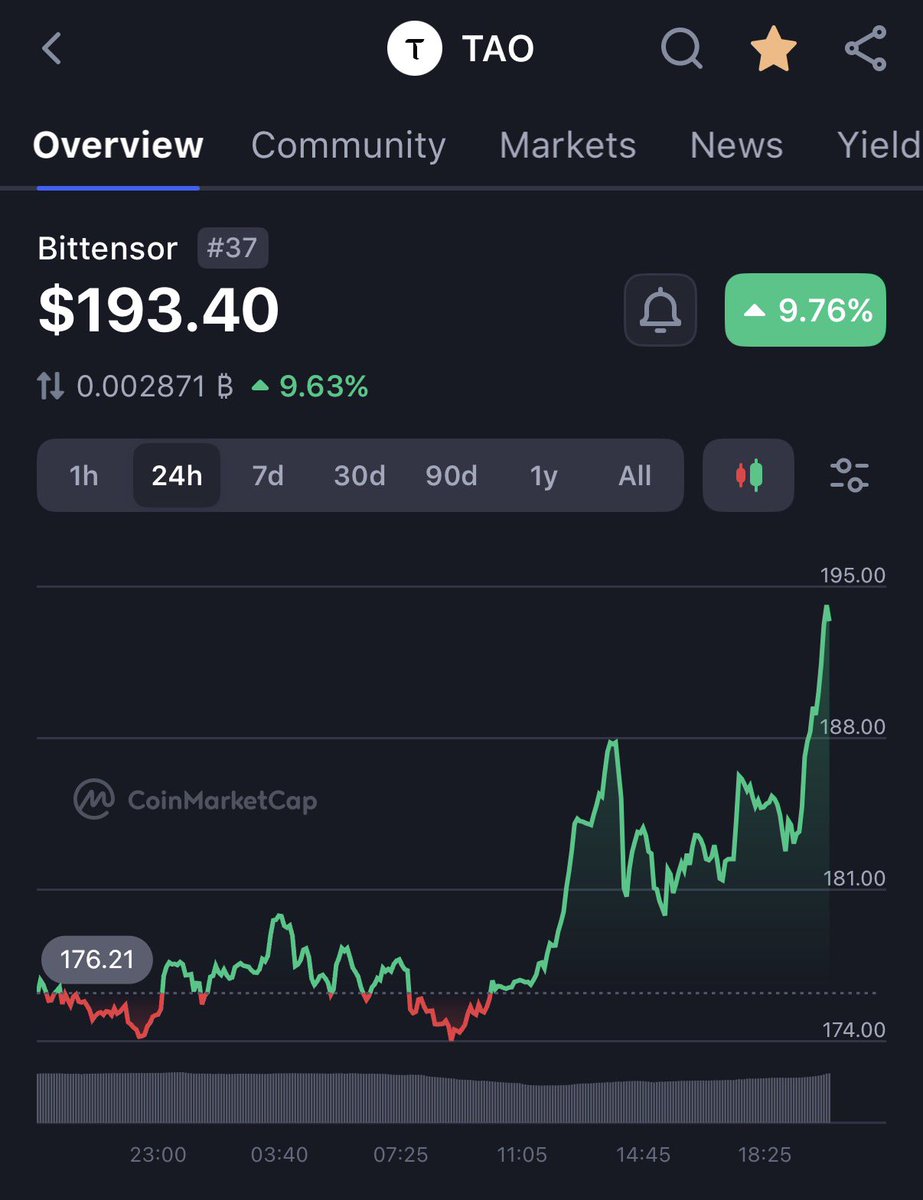This screenshot has height=1200, width=923.
Task: Tap the 176.21 opening price tag
Action: (97, 960)
